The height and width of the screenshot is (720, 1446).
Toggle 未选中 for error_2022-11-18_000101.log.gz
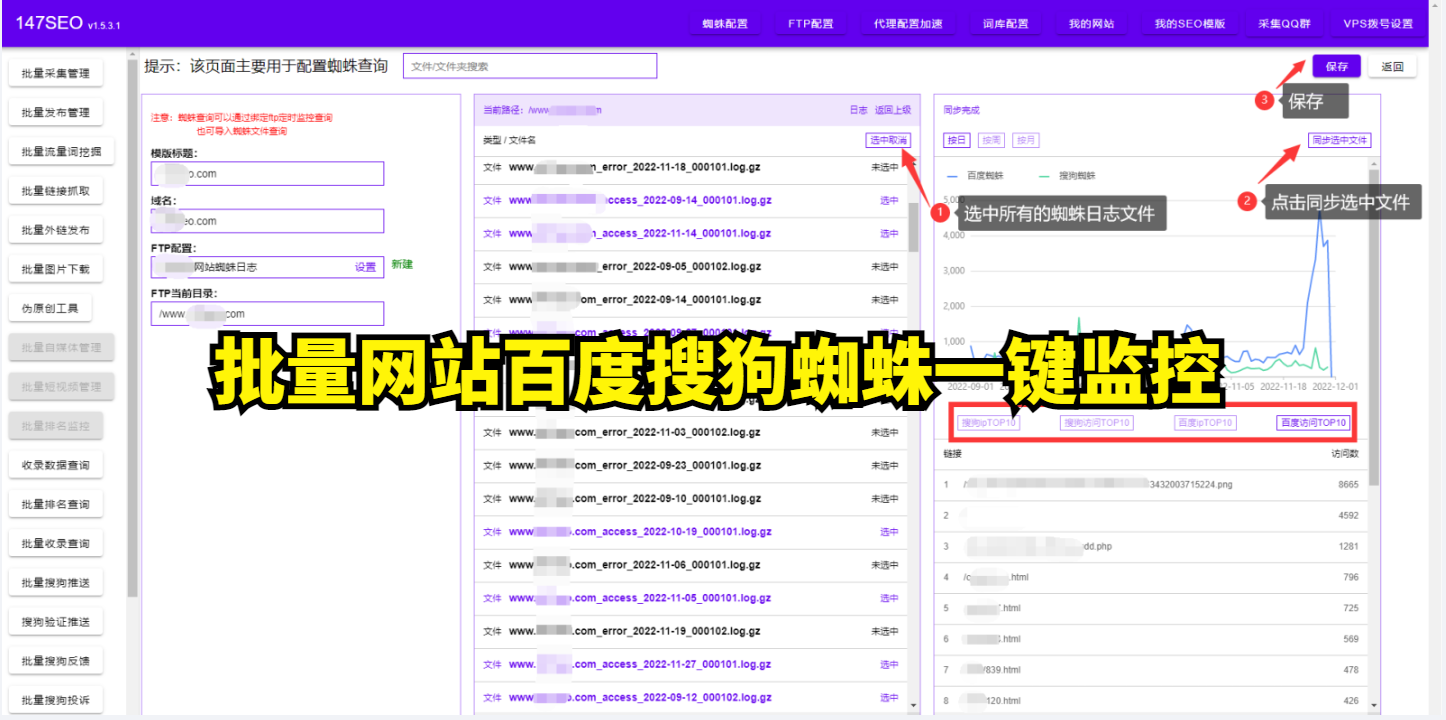(x=885, y=168)
